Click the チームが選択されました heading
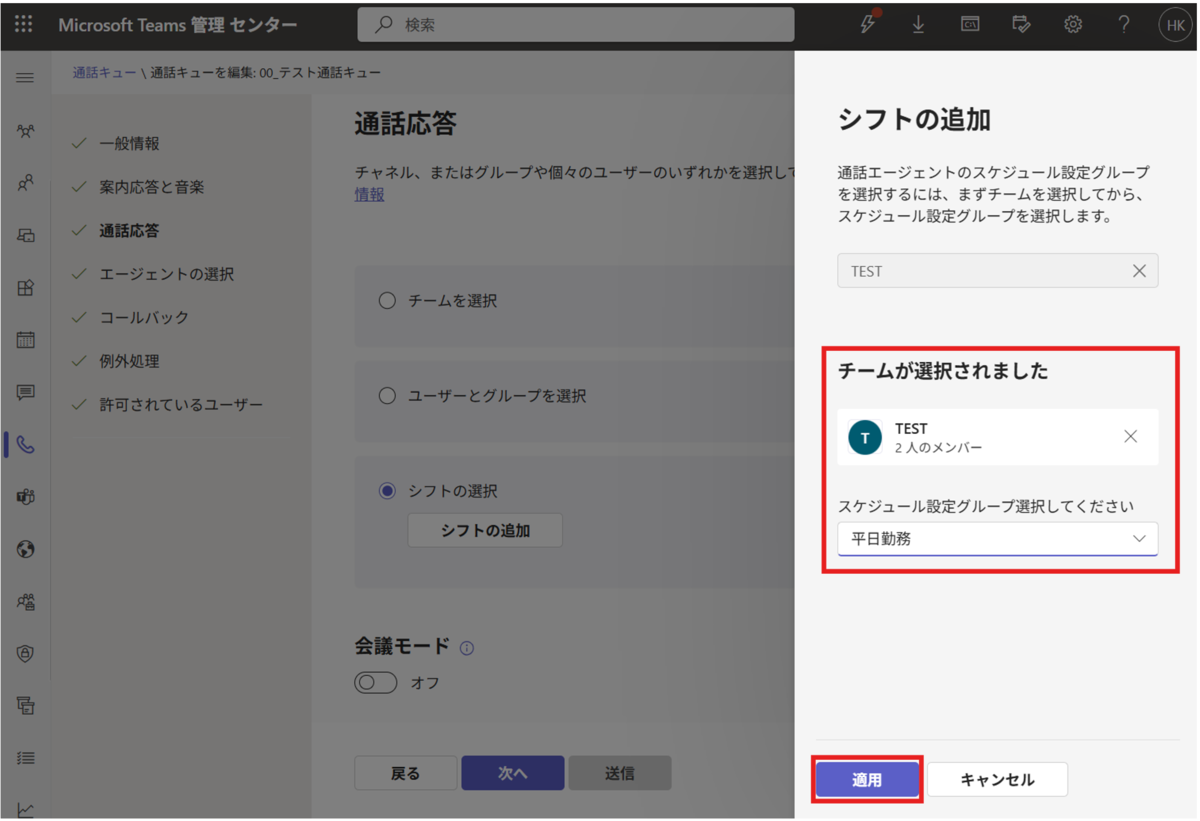Image resolution: width=1200 pixels, height=821 pixels. coord(943,371)
